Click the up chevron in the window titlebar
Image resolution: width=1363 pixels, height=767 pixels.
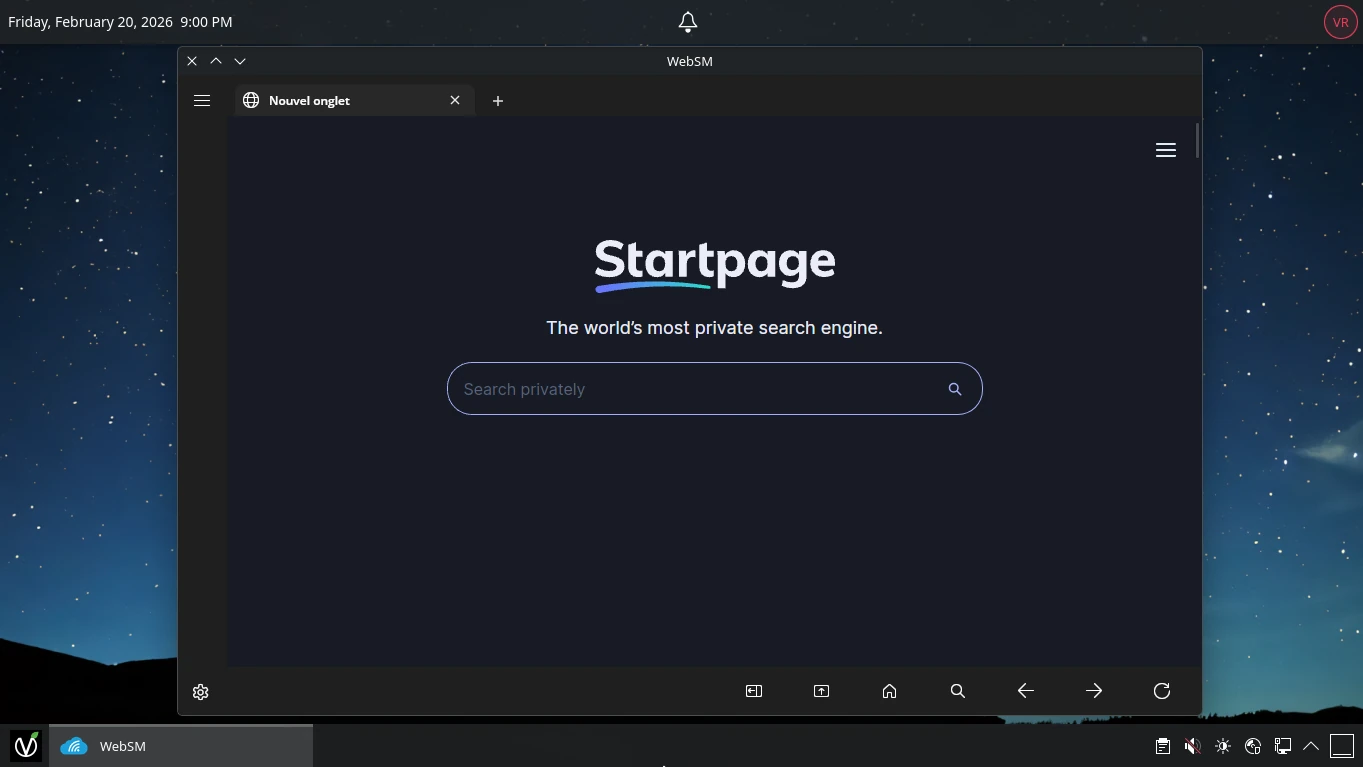216,61
